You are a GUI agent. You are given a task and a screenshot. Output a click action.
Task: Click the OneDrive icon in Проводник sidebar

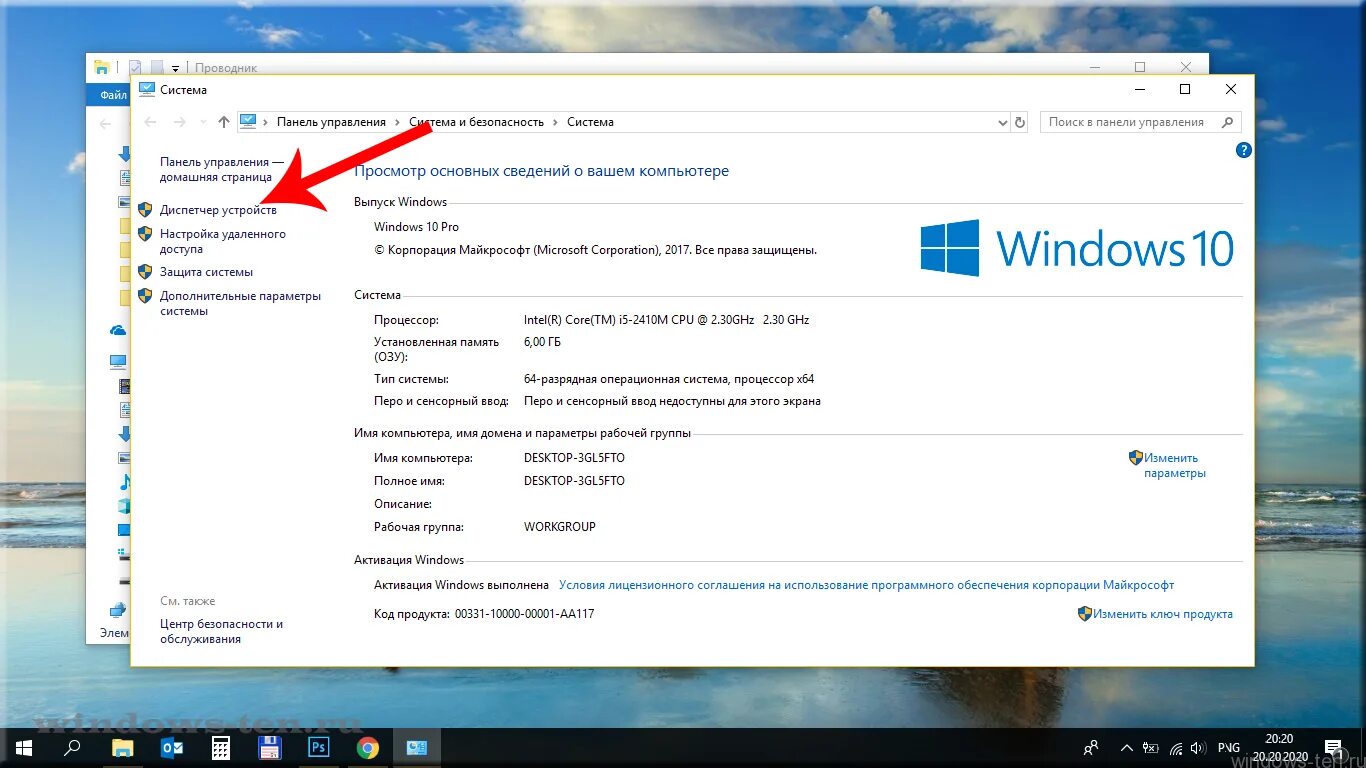click(x=118, y=330)
